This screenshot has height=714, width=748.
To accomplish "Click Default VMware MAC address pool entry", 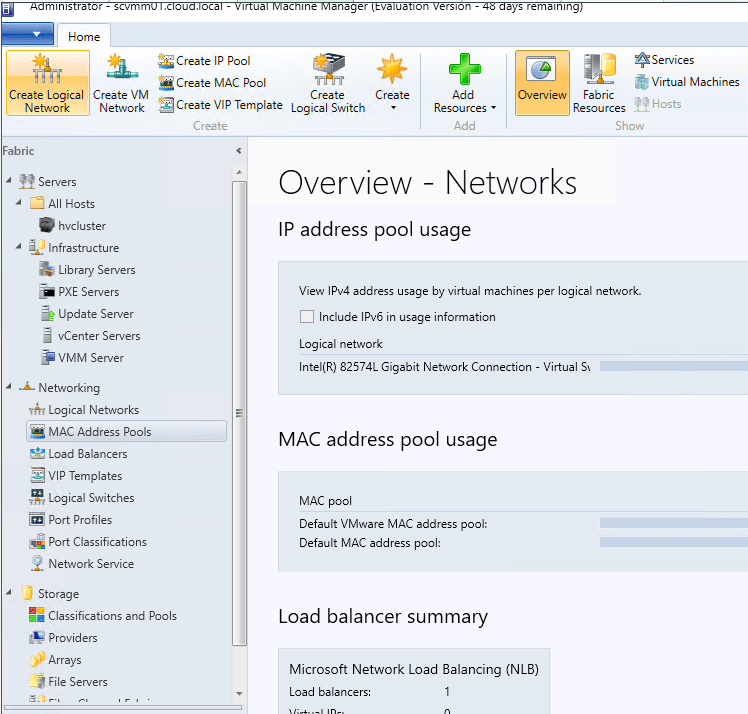I will [393, 524].
